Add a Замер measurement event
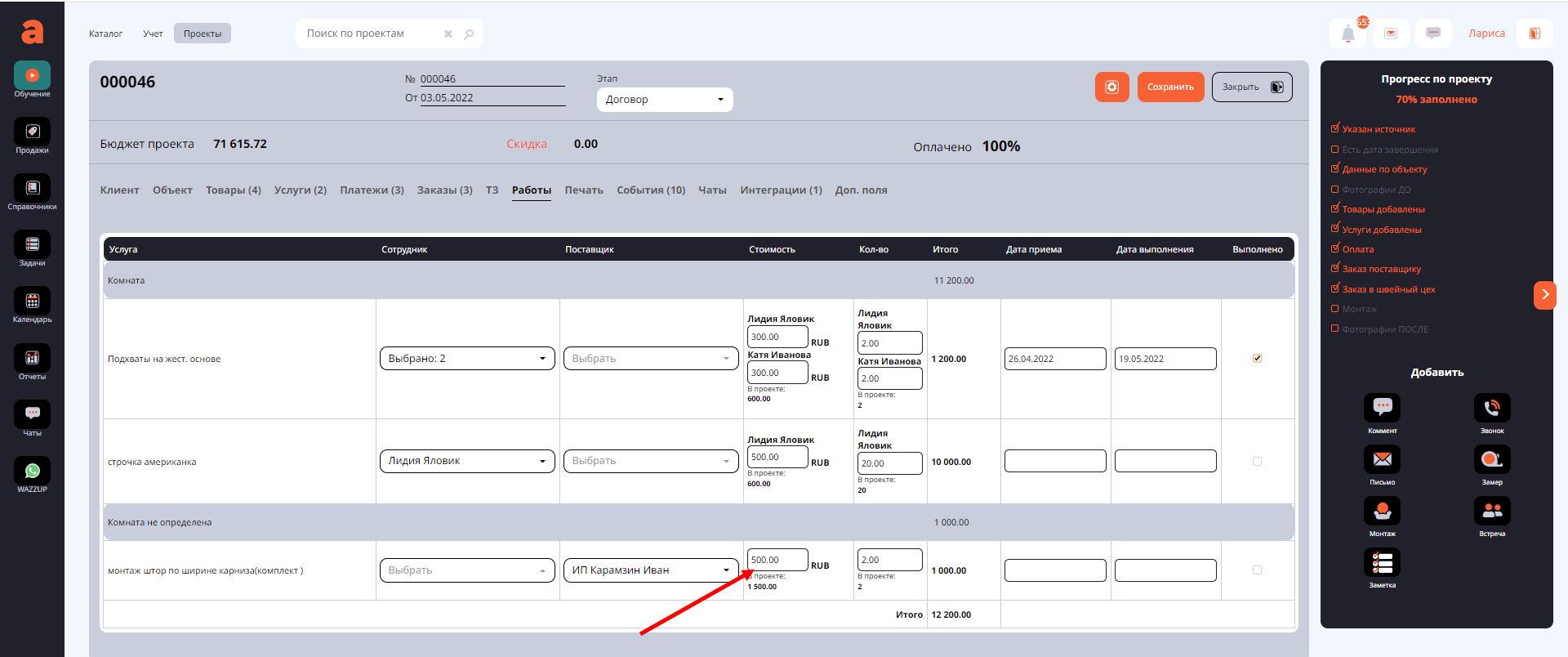Screen dimensions: 1568x657 1491,460
